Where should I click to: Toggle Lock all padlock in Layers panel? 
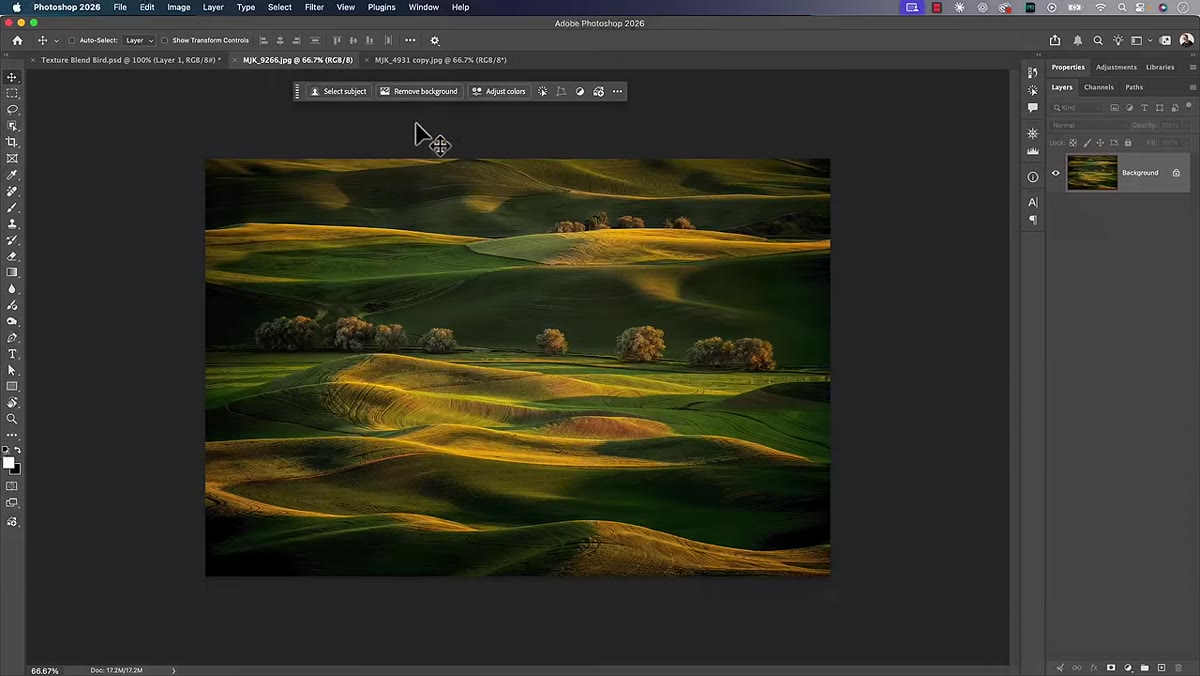pyautogui.click(x=1127, y=143)
